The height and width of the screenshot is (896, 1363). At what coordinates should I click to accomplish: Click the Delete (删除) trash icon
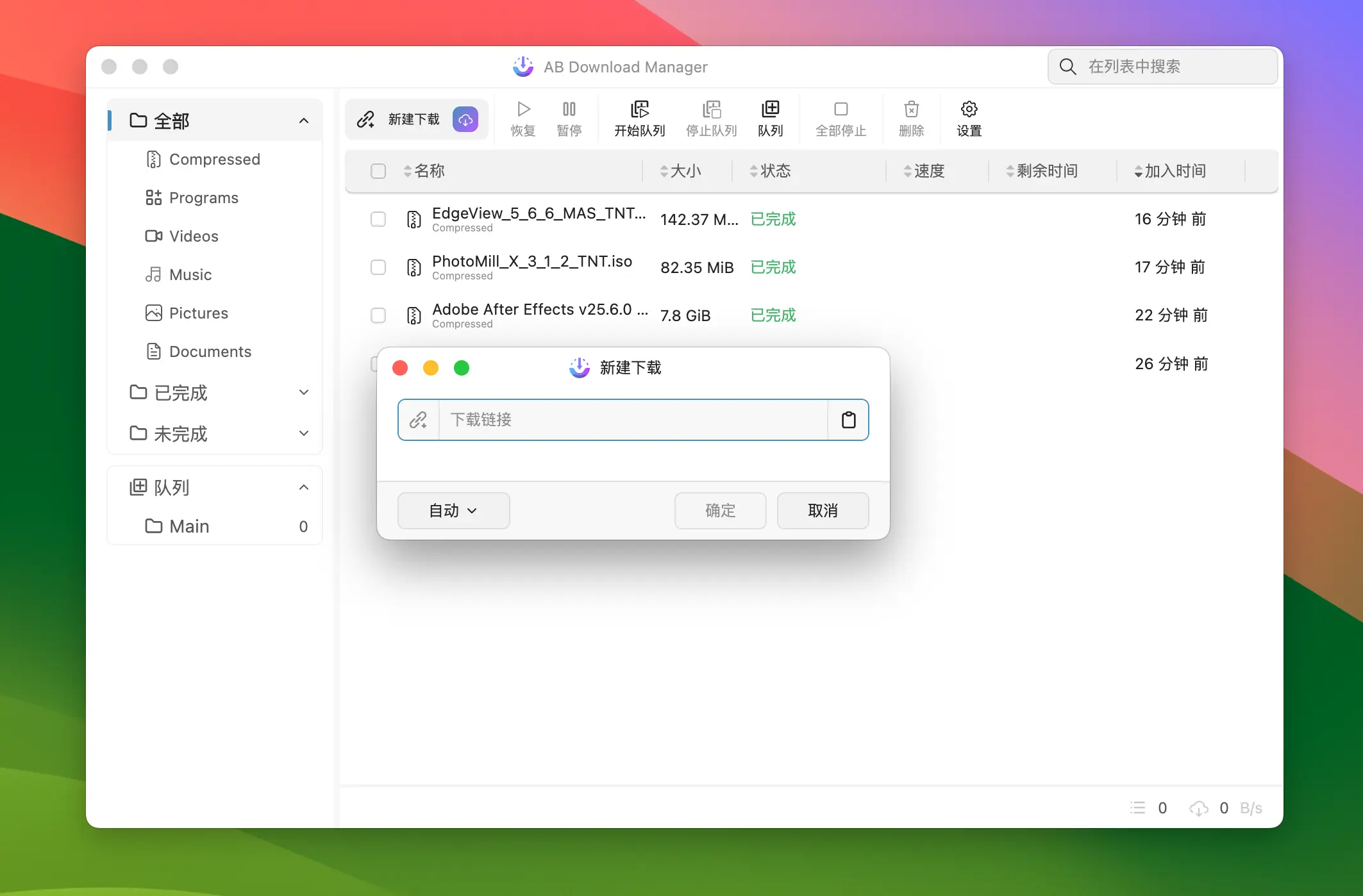point(911,110)
